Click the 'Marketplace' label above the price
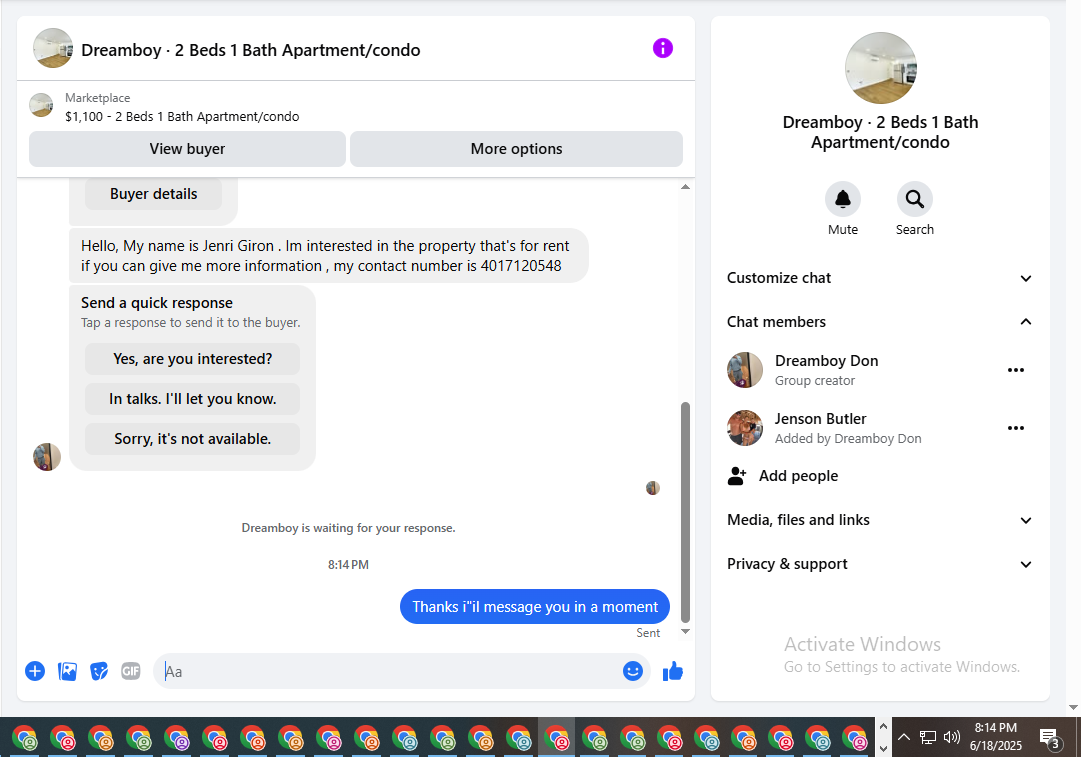 click(x=97, y=98)
